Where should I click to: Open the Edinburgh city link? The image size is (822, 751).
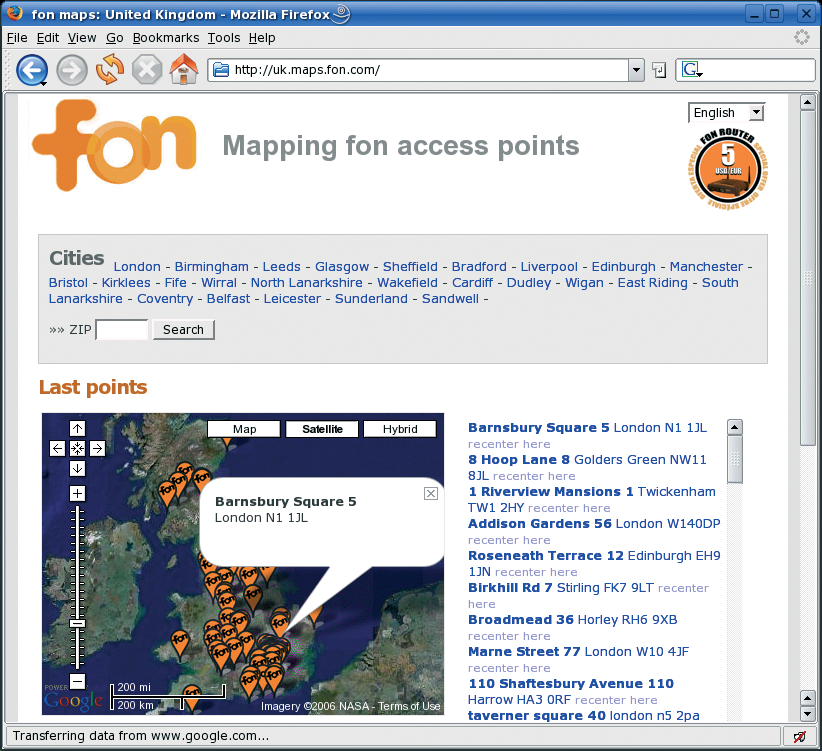coord(623,267)
